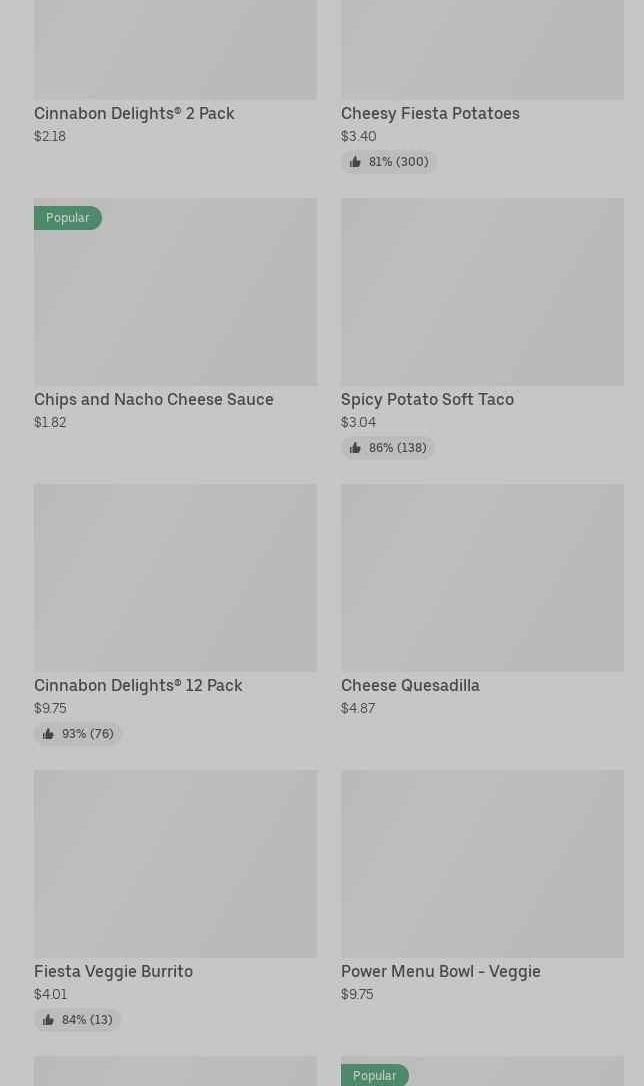Tap Cinnabon Delights 12 Pack image
This screenshot has width=644, height=1086.
tap(175, 577)
